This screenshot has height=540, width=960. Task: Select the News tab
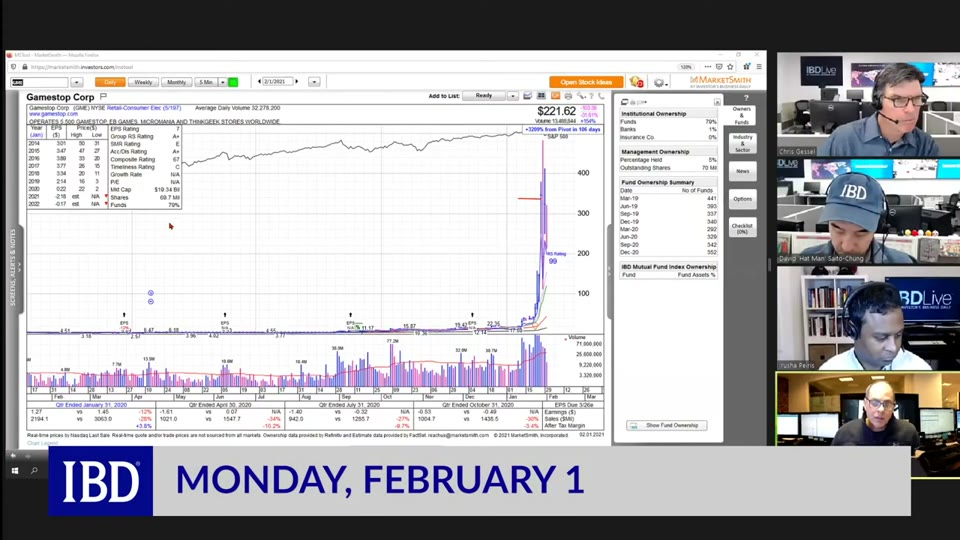point(742,171)
